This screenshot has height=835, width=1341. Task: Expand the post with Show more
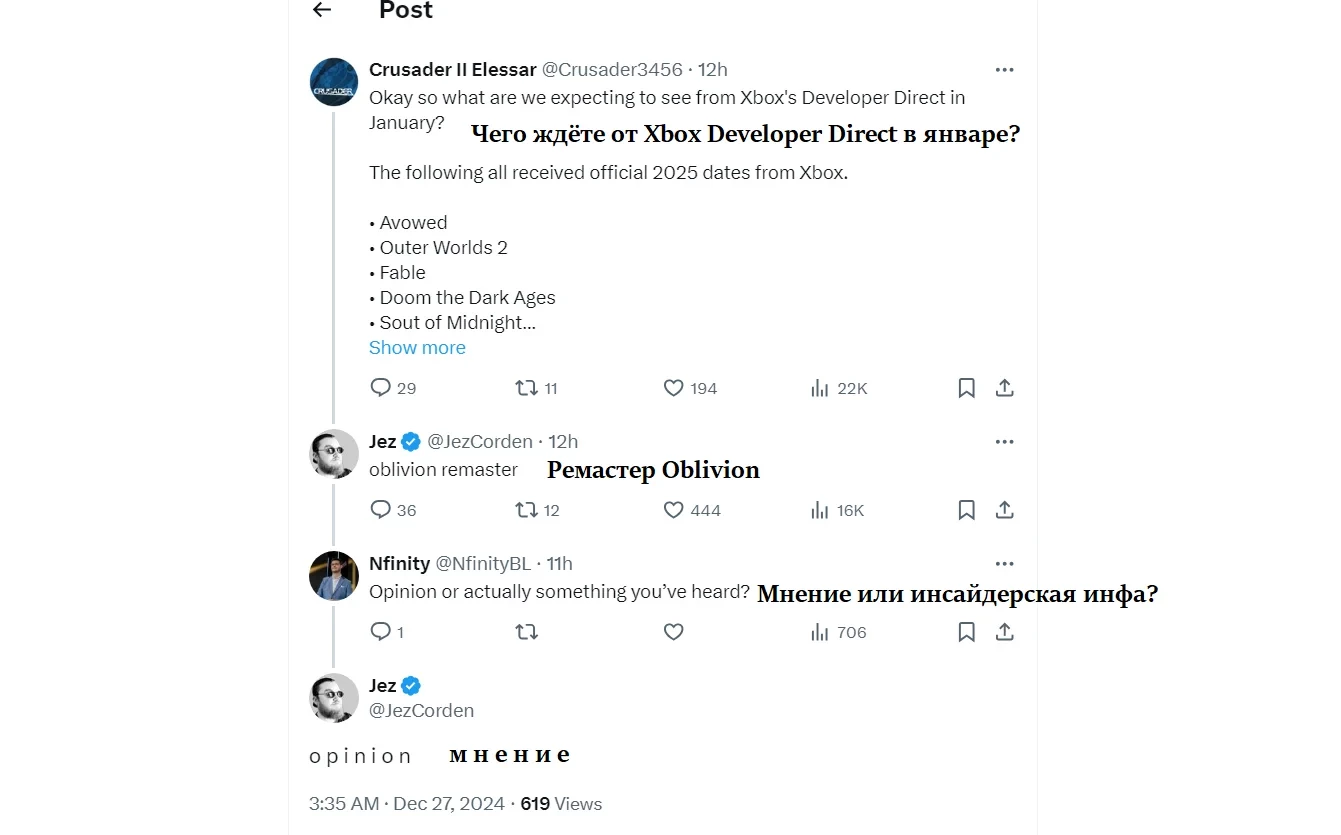click(x=417, y=348)
